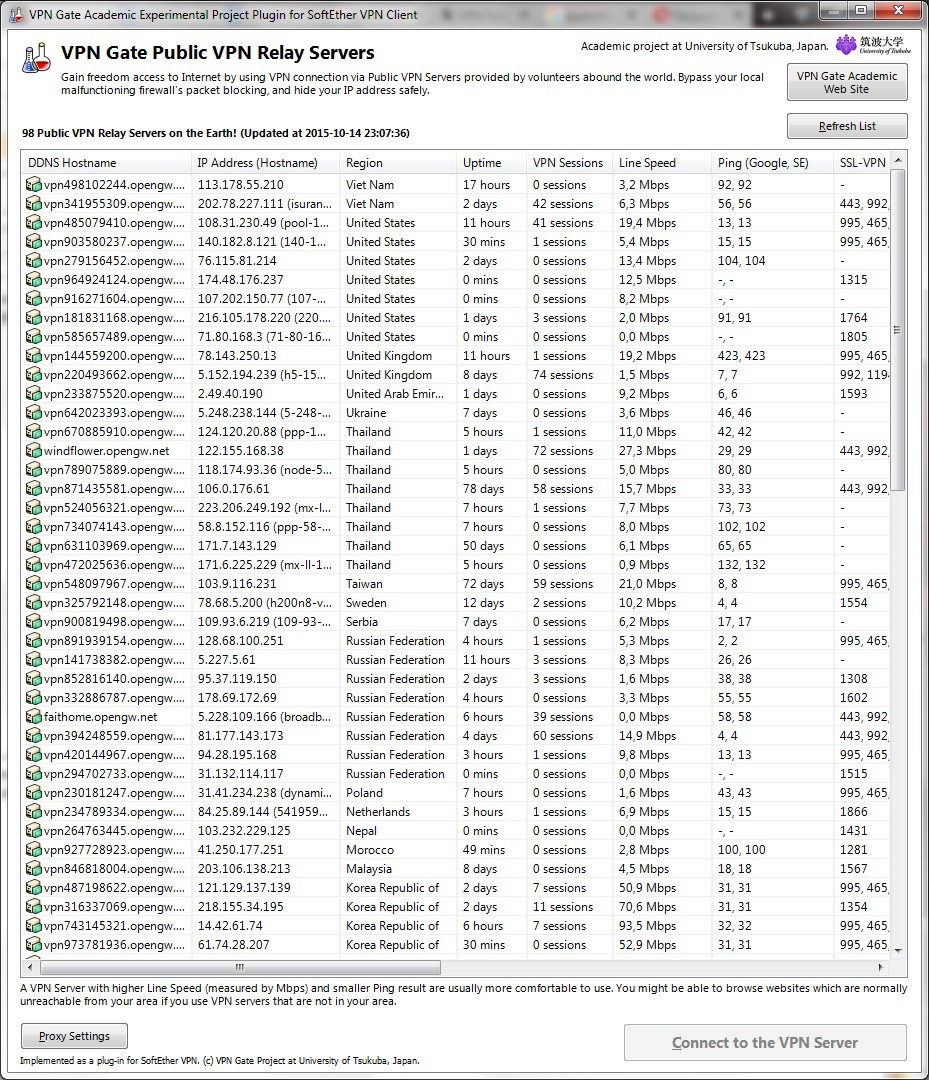Click the Taiwan region cell
929x1080 pixels.
point(364,583)
